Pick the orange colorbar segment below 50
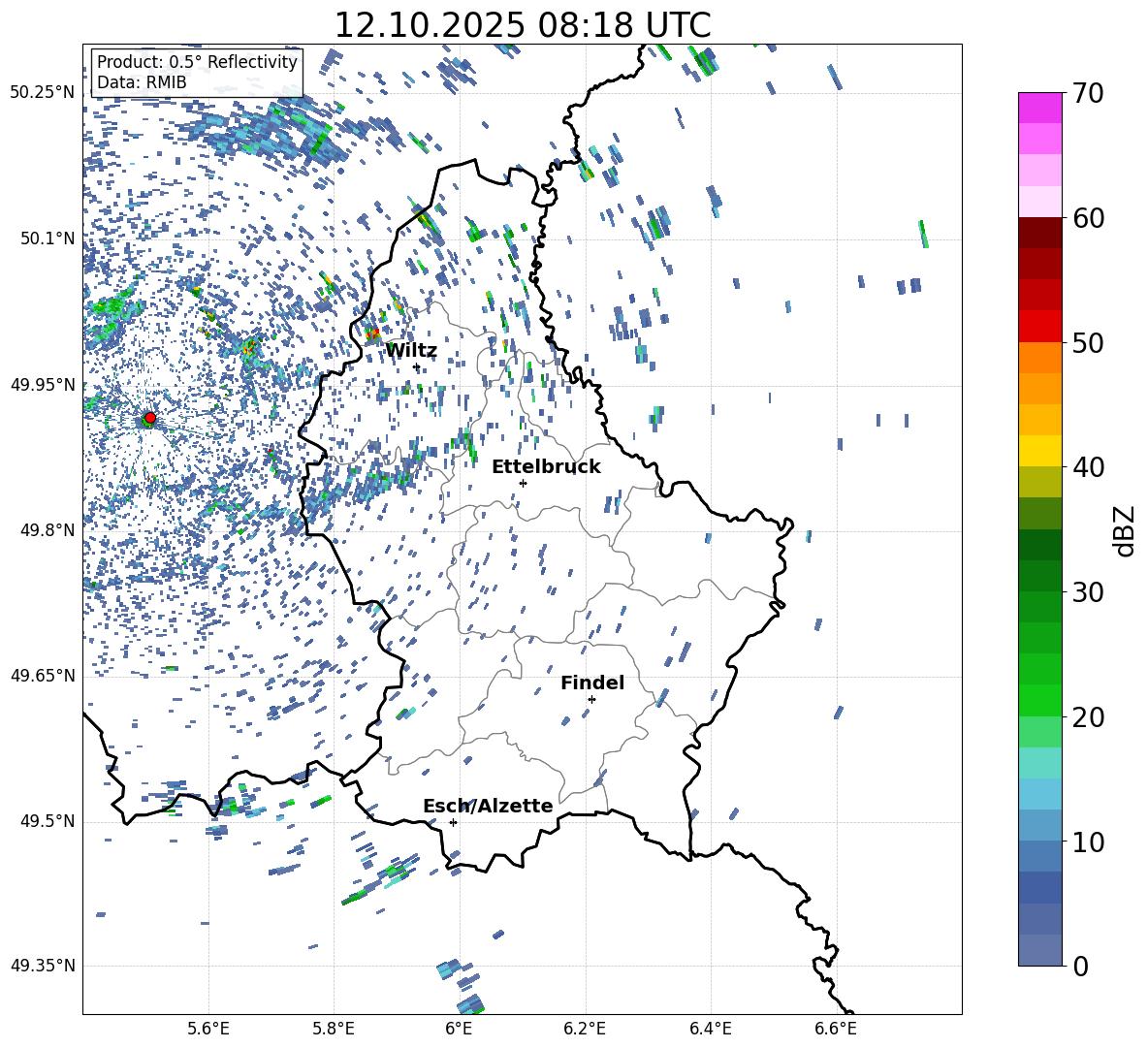 point(1039,357)
